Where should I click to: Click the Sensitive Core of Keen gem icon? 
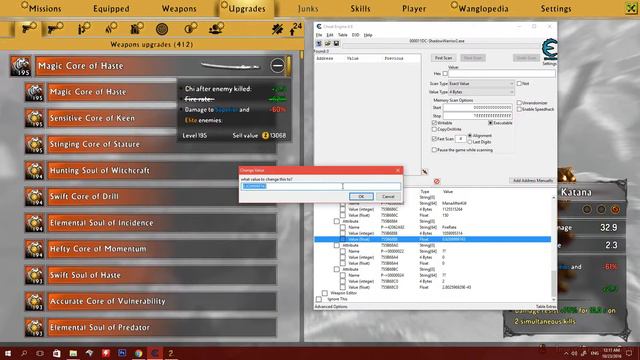pos(34,118)
